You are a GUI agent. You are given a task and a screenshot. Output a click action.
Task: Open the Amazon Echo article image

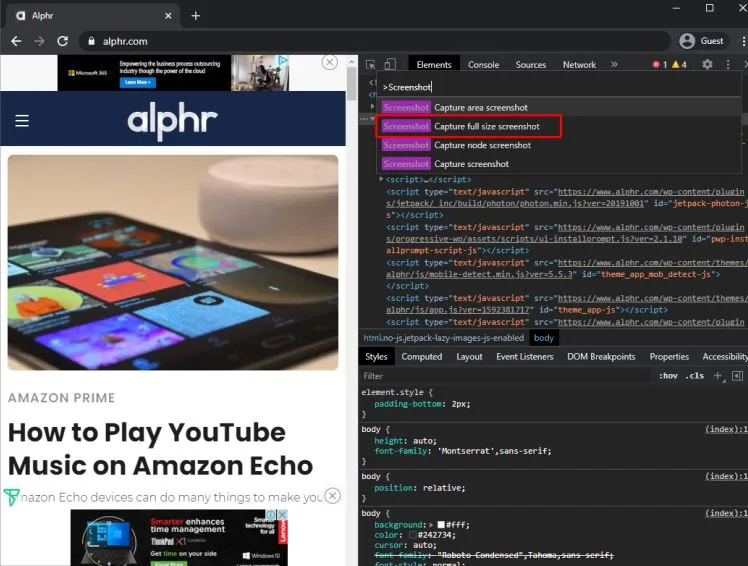point(173,262)
